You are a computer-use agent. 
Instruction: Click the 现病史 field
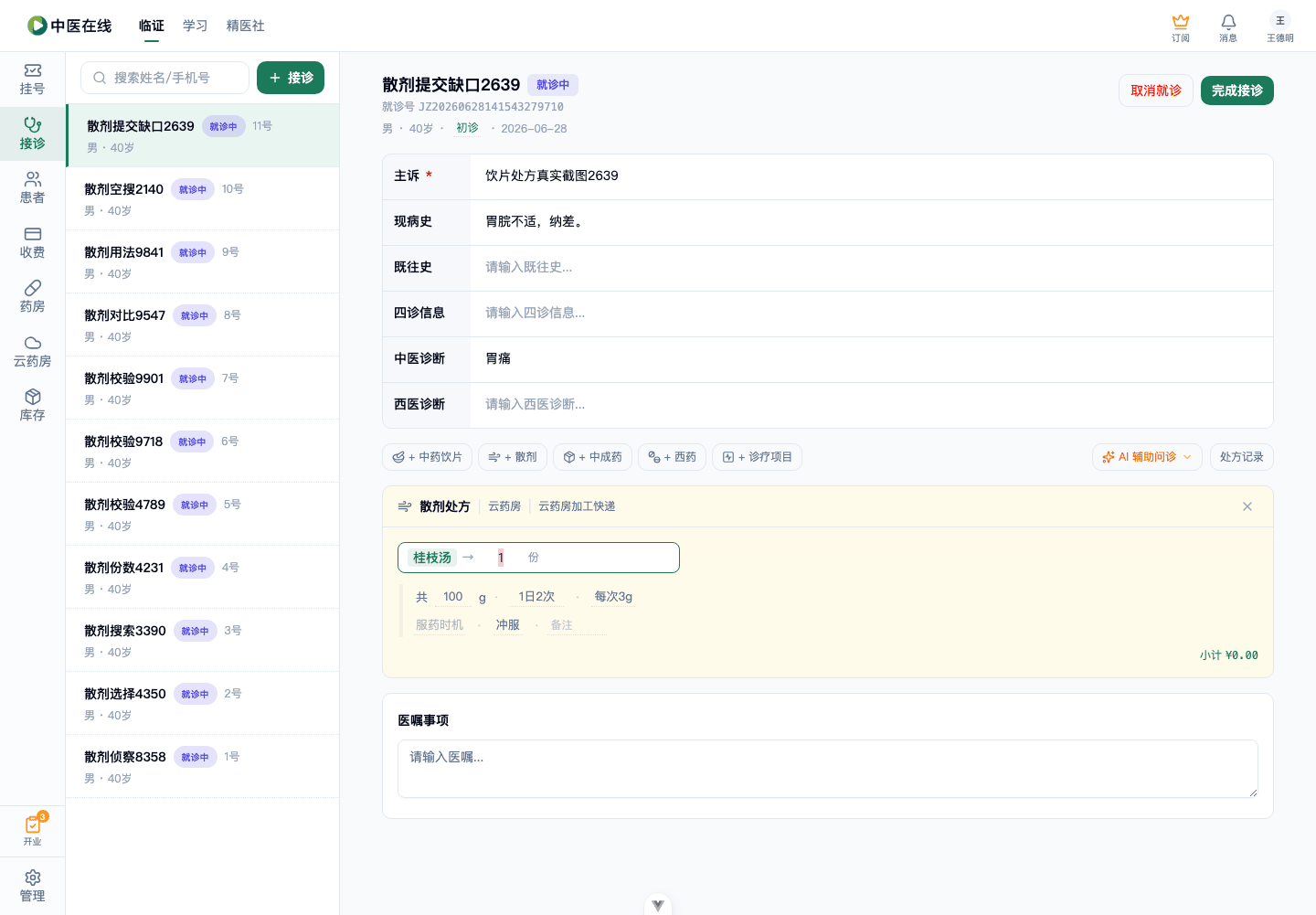coord(871,222)
